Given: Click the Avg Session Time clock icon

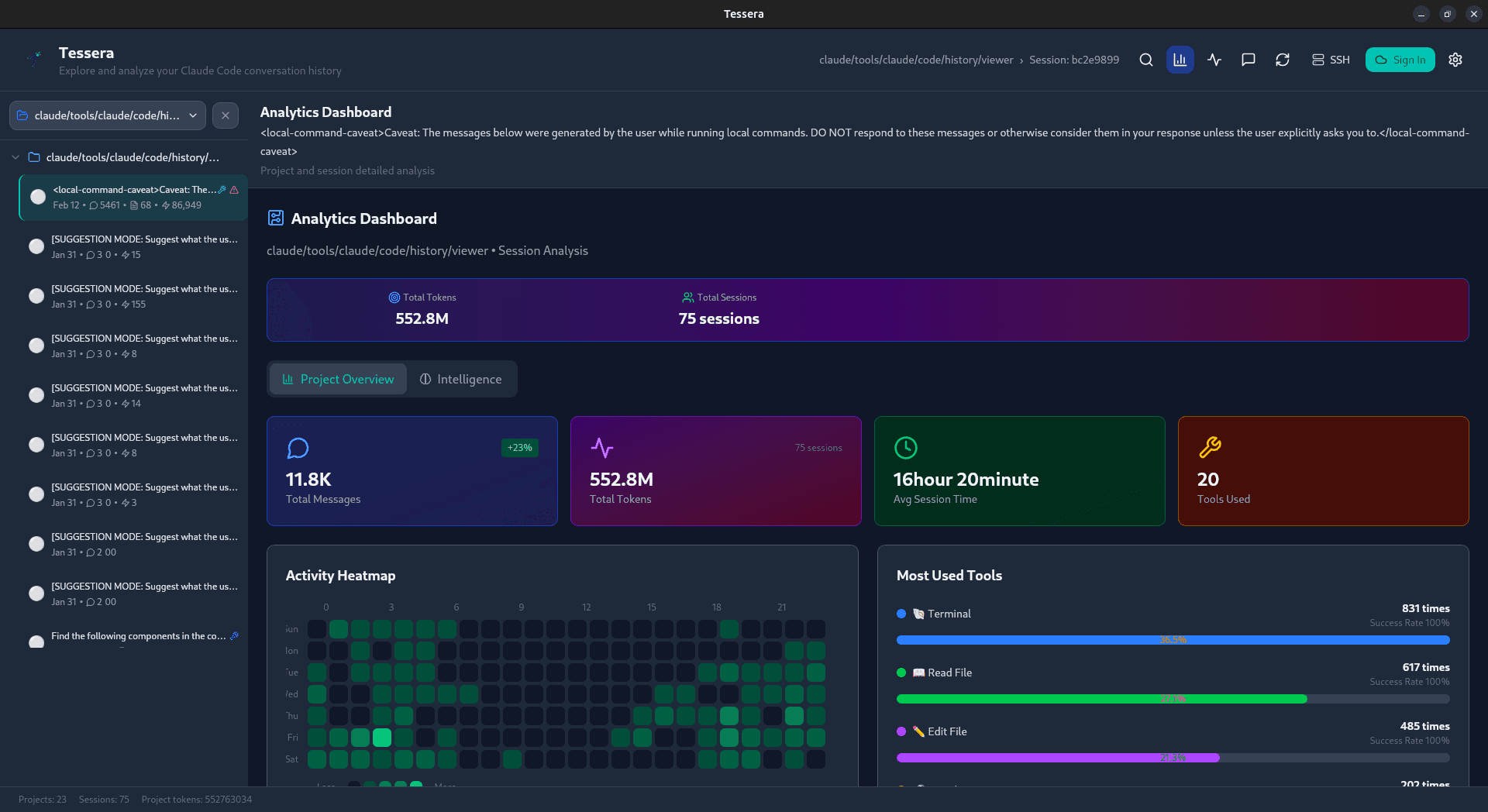Looking at the screenshot, I should [x=905, y=448].
